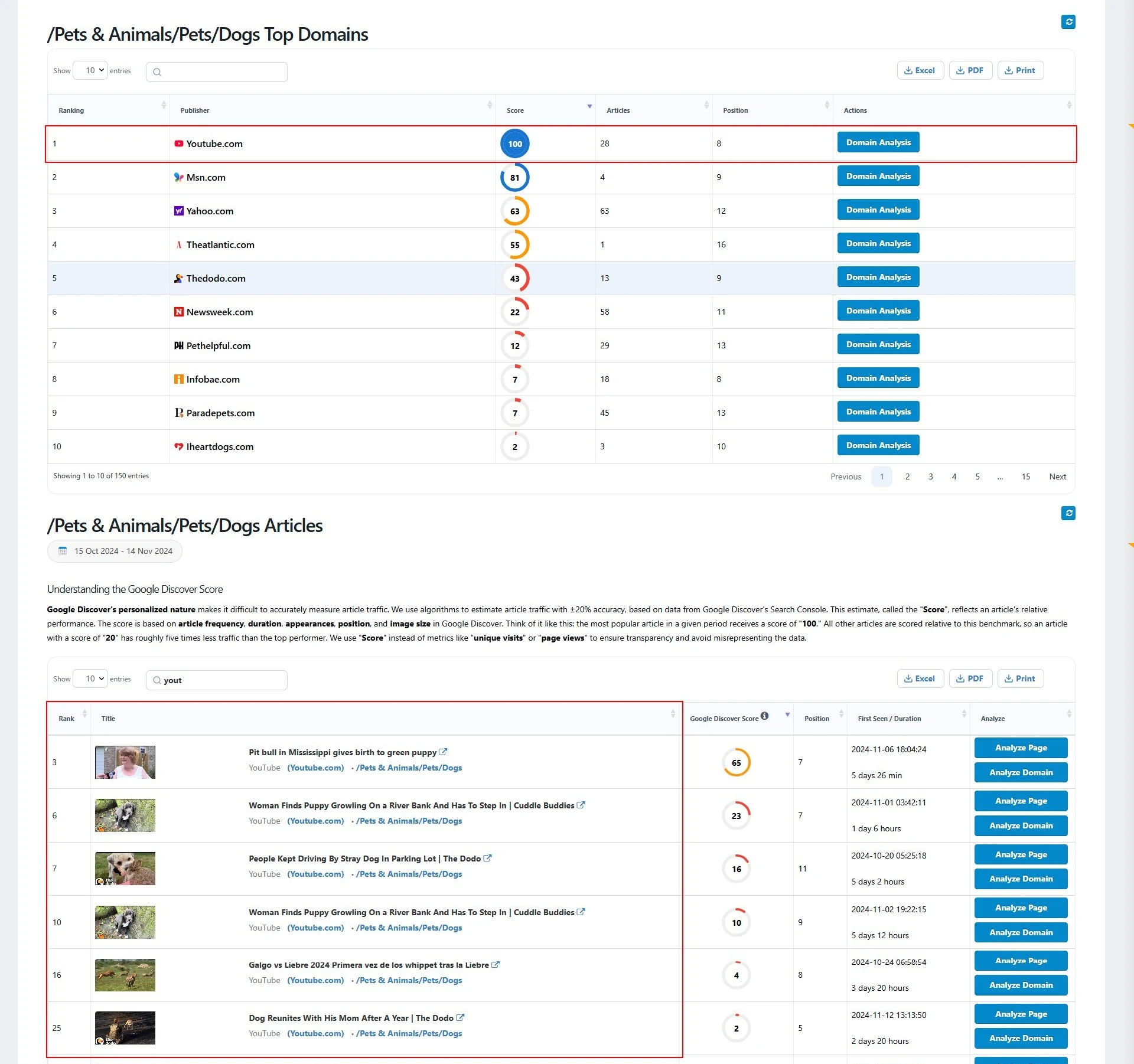Go to page 3 of Top Domains

click(x=931, y=476)
